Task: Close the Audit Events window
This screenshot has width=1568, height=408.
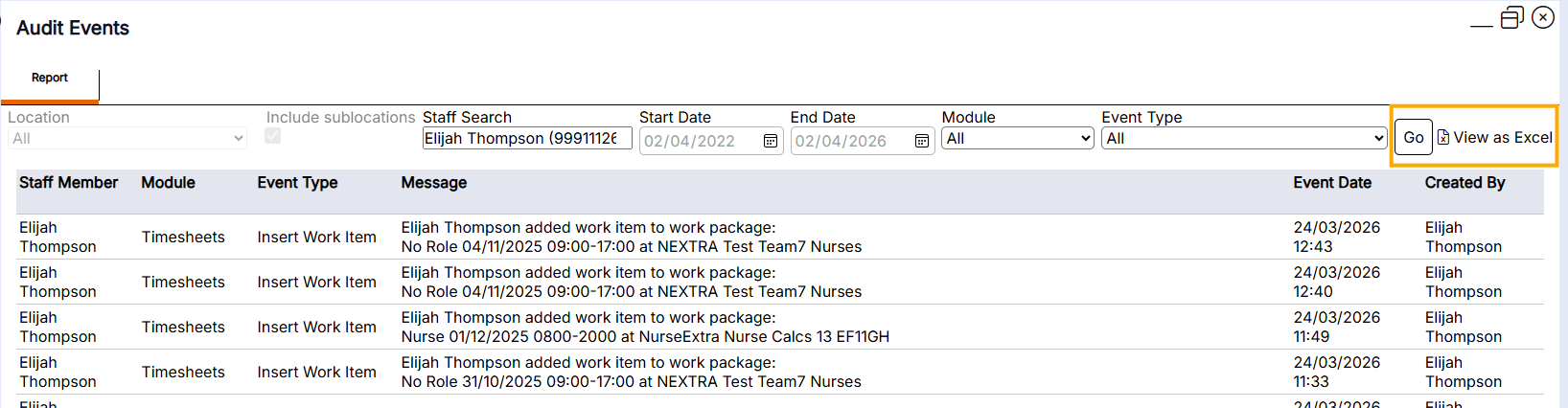Action: pyautogui.click(x=1543, y=17)
